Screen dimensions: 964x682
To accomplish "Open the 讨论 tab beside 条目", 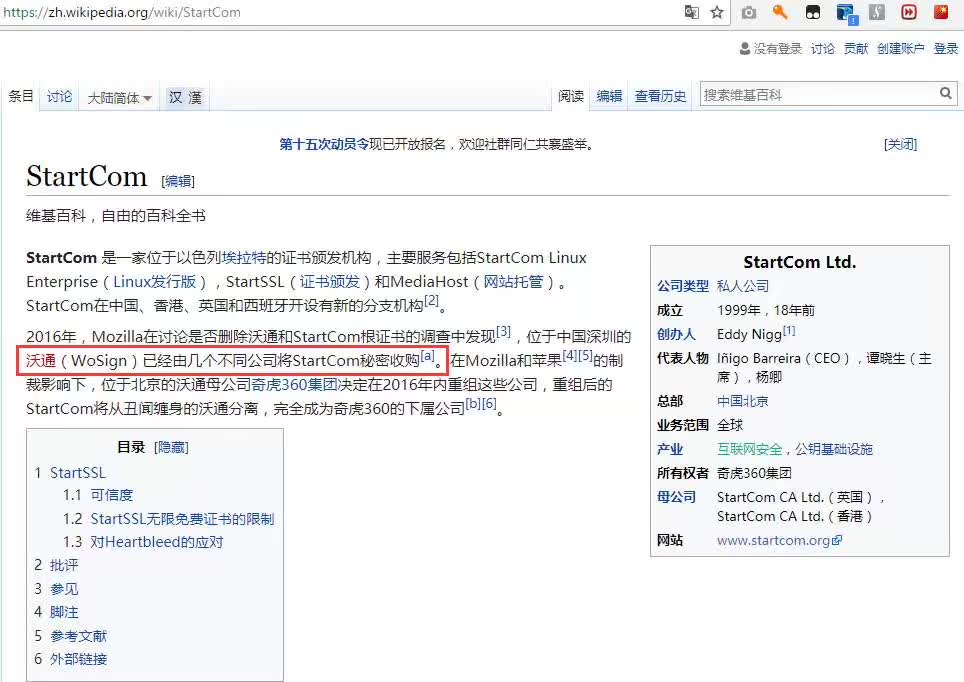I will pyautogui.click(x=59, y=97).
